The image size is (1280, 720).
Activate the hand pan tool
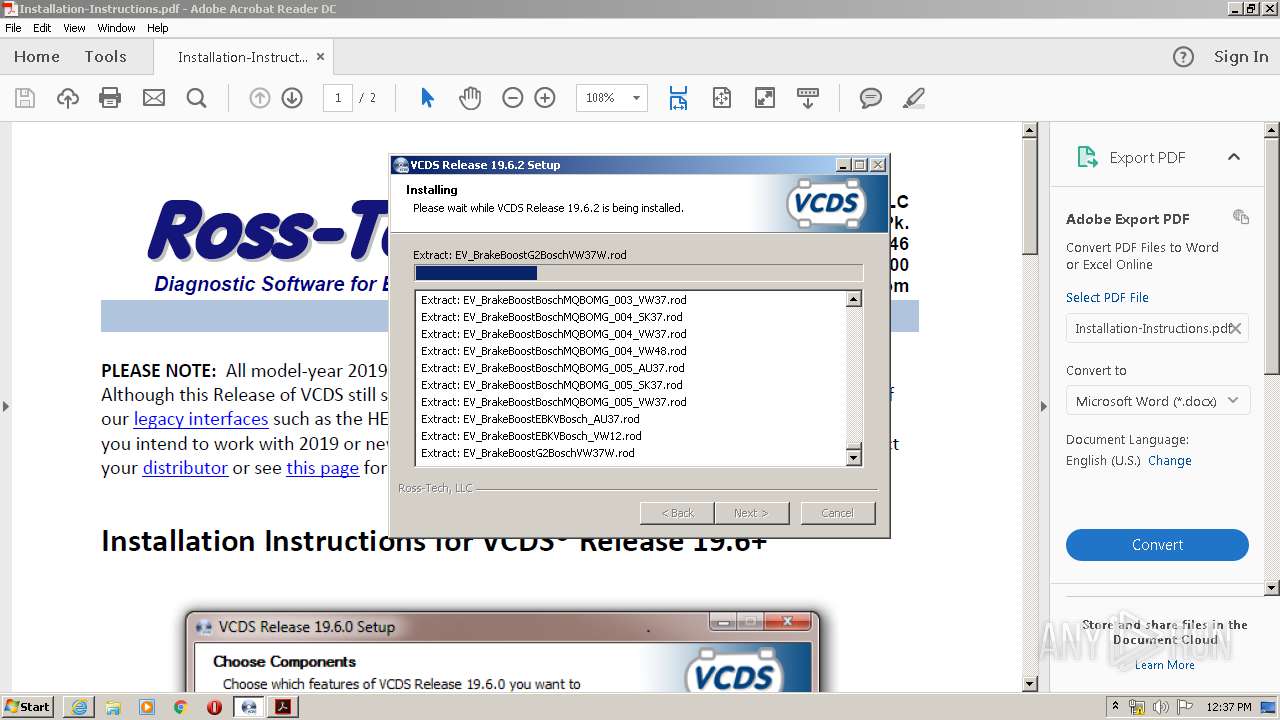470,98
